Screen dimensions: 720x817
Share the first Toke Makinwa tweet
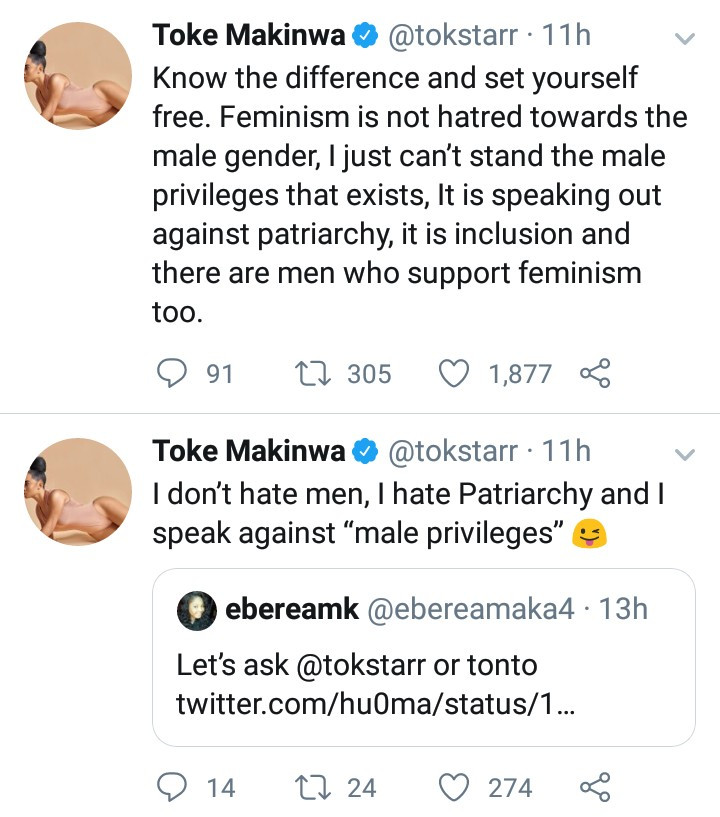(594, 374)
